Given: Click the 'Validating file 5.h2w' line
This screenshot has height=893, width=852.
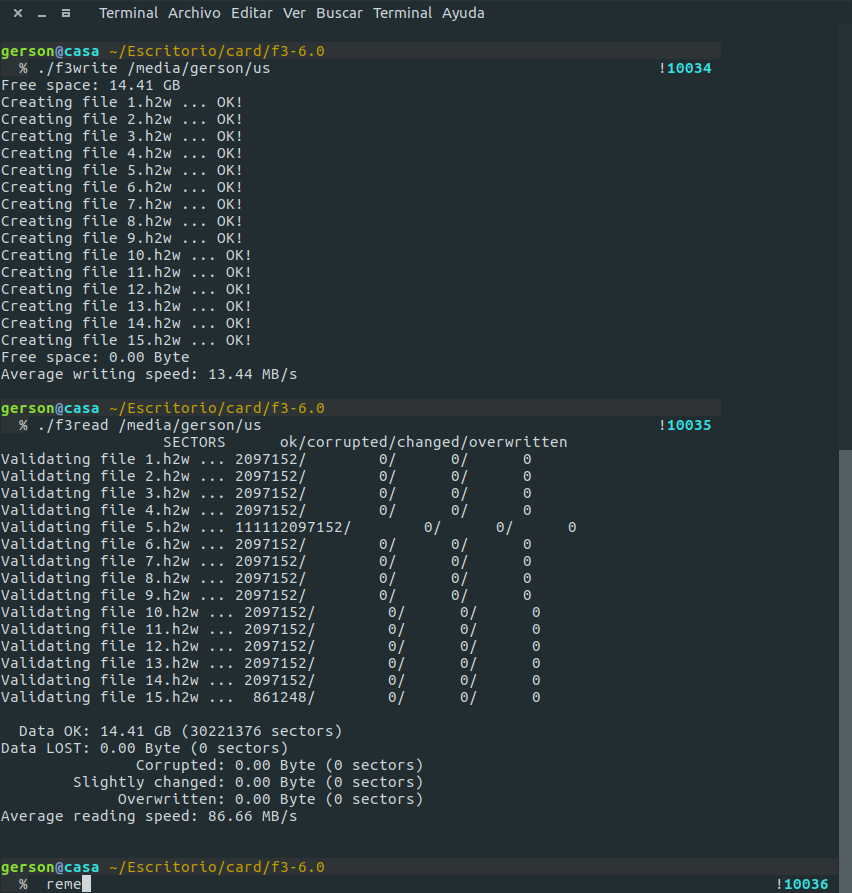Looking at the screenshot, I should [x=288, y=527].
